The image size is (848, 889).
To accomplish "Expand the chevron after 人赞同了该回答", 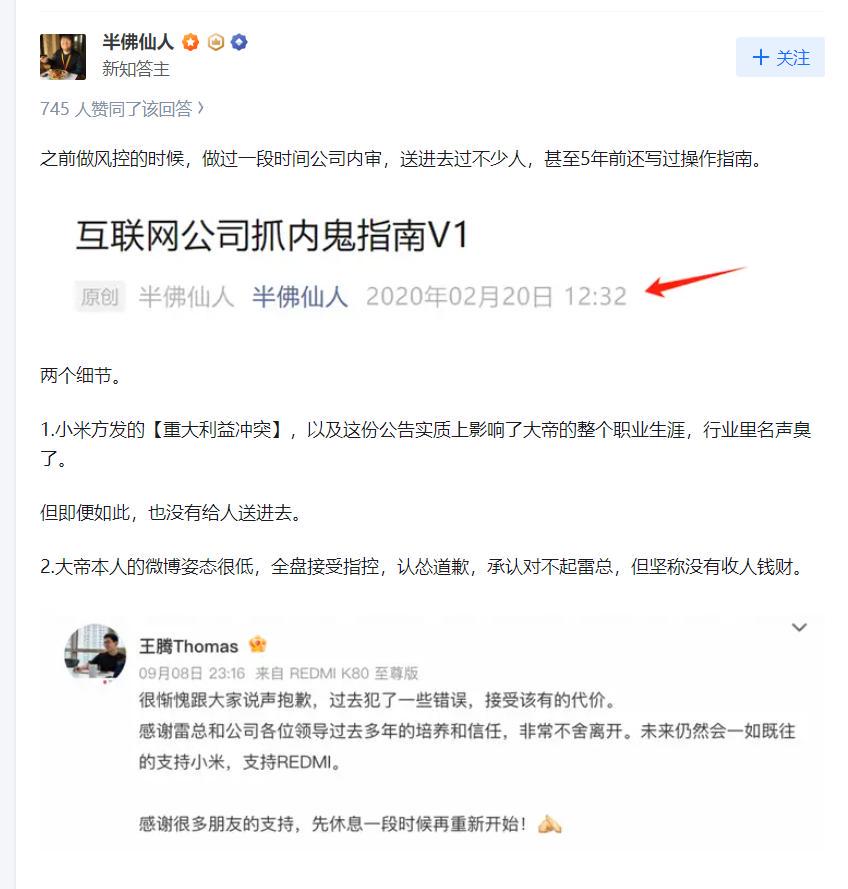I will point(201,108).
